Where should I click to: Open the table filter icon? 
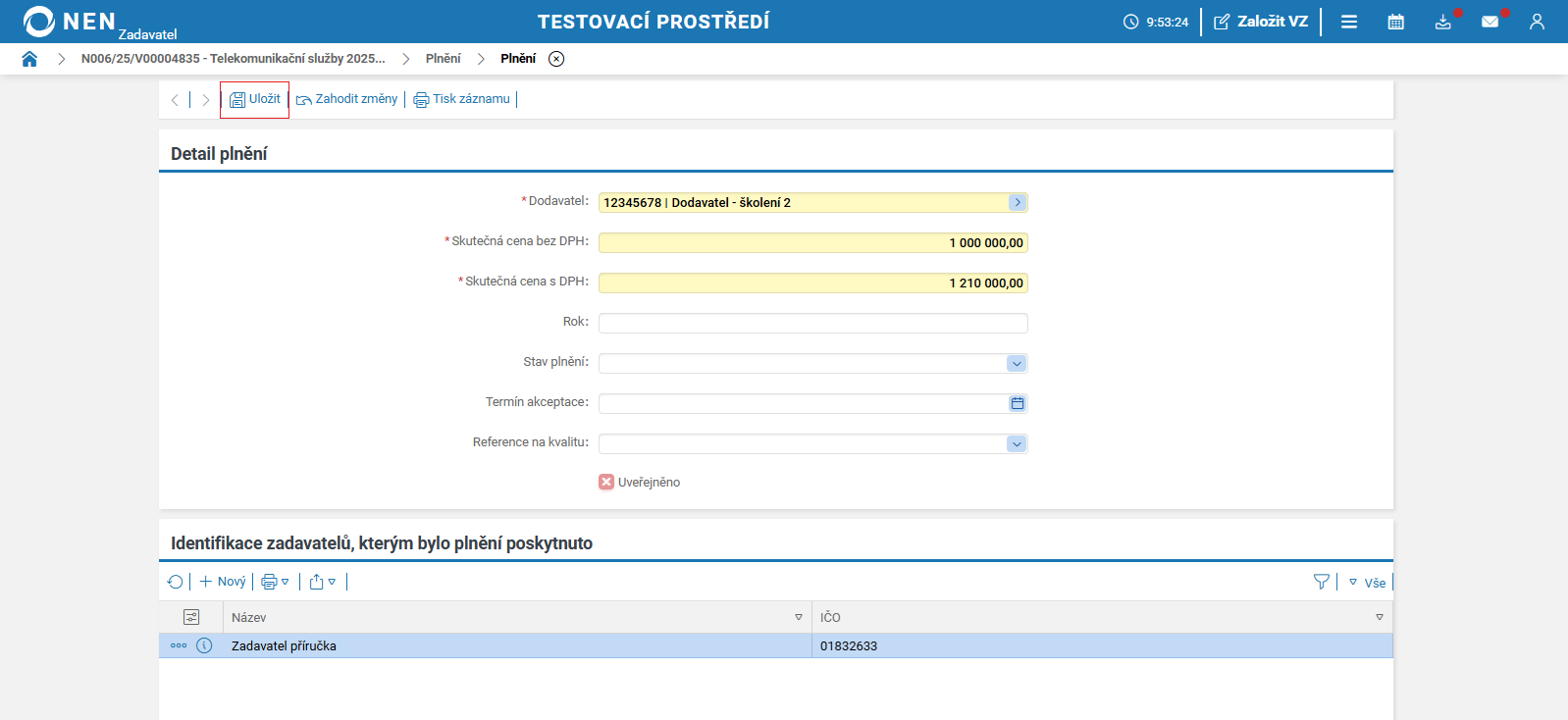tap(1322, 582)
